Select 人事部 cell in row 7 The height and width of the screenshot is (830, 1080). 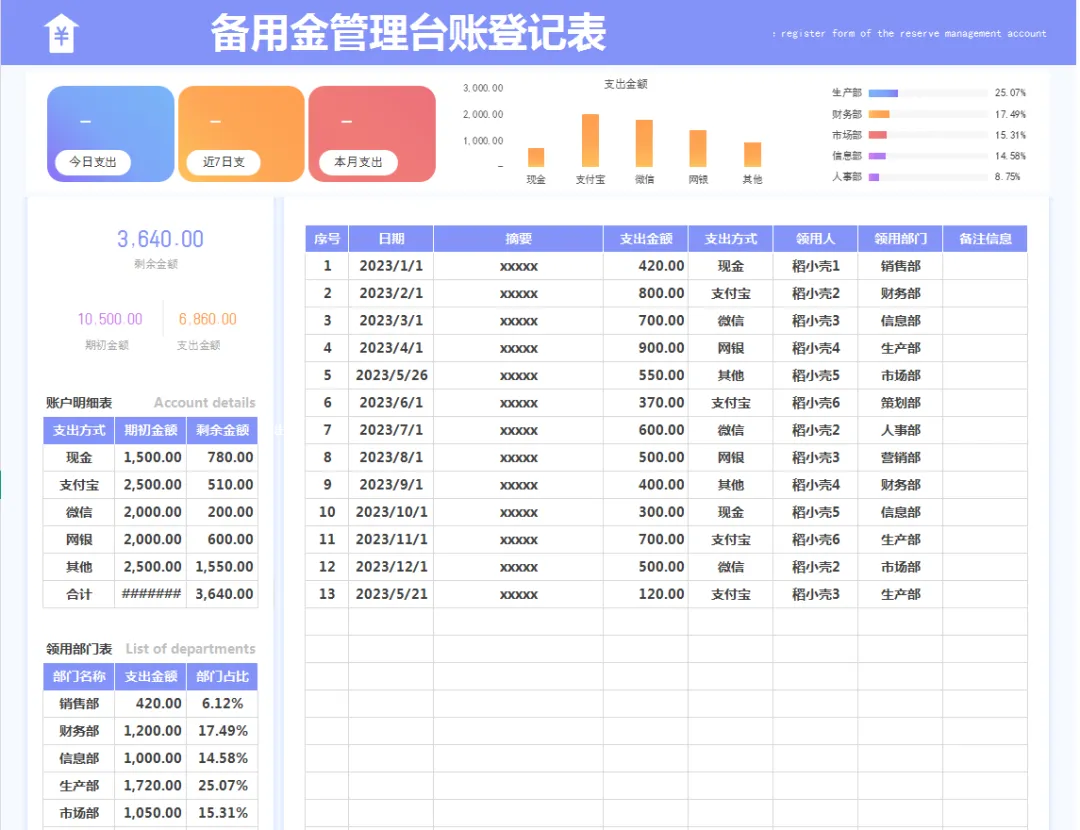pos(900,430)
